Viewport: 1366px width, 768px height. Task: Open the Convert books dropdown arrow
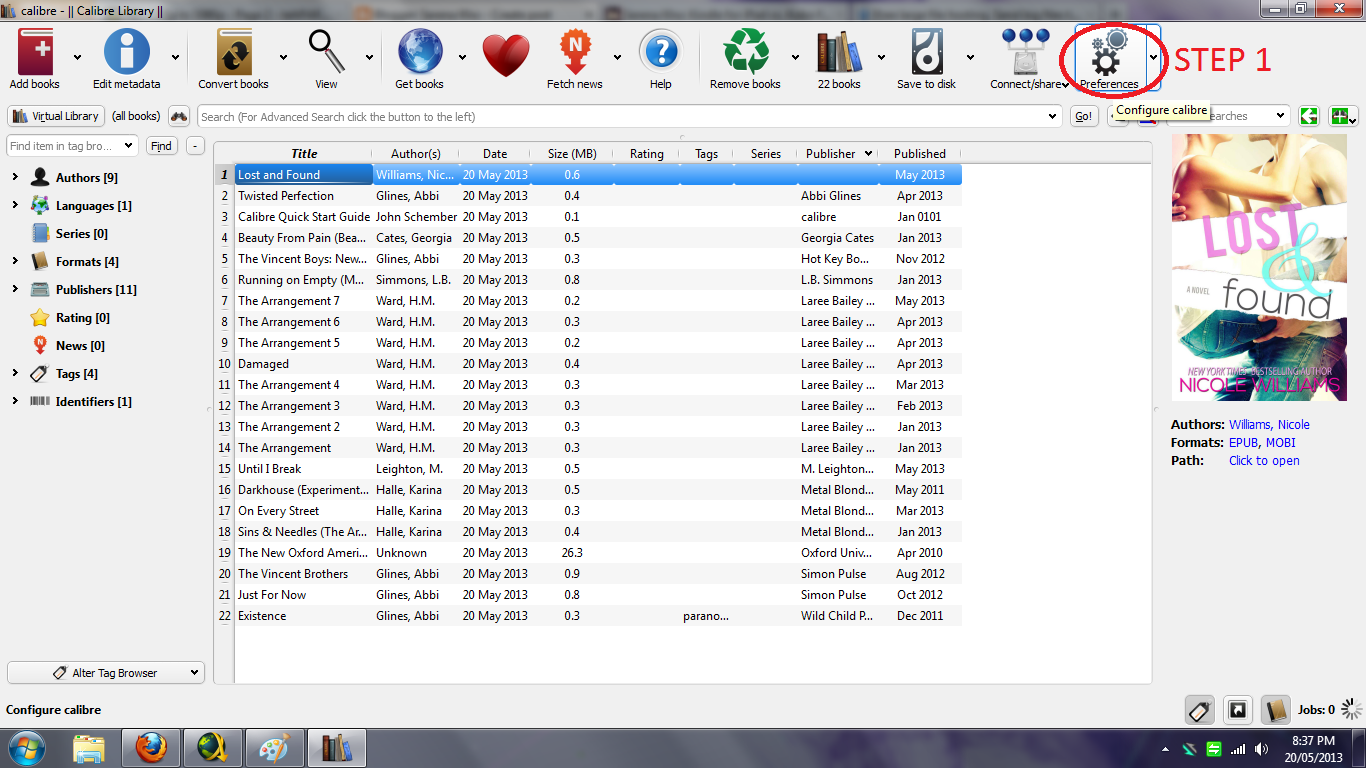tap(283, 58)
